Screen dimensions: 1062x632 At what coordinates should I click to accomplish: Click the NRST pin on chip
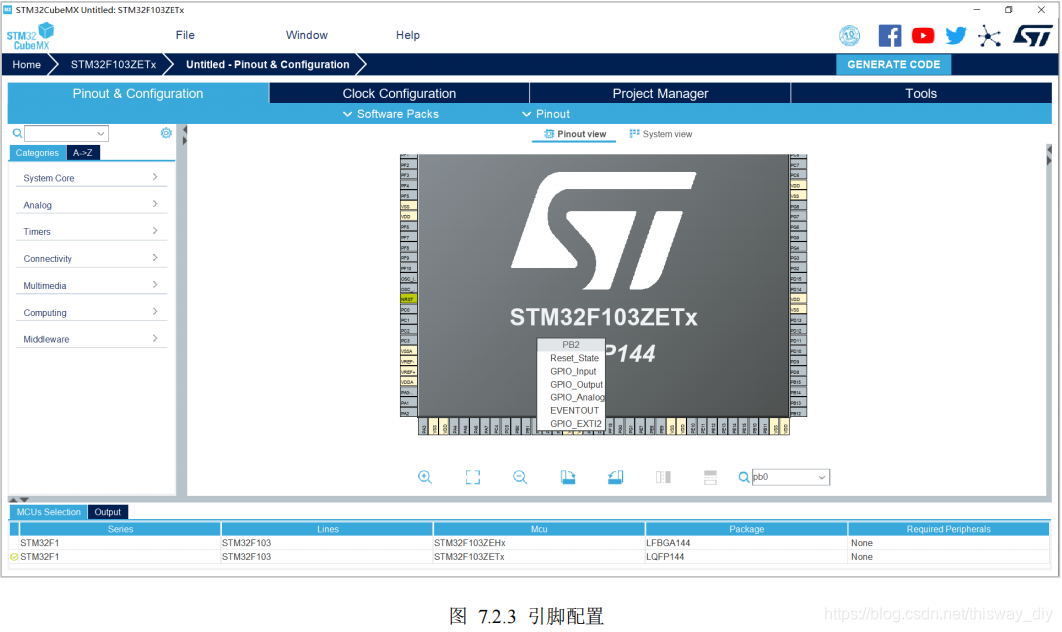click(x=408, y=299)
